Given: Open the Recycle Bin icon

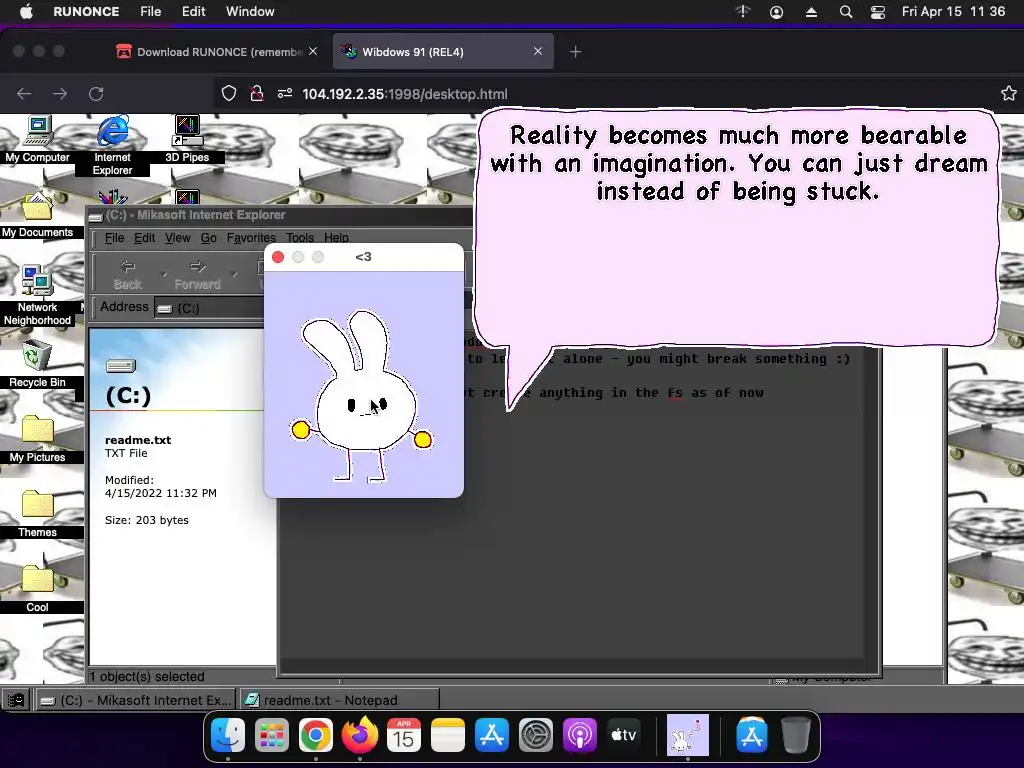Looking at the screenshot, I should tap(37, 364).
